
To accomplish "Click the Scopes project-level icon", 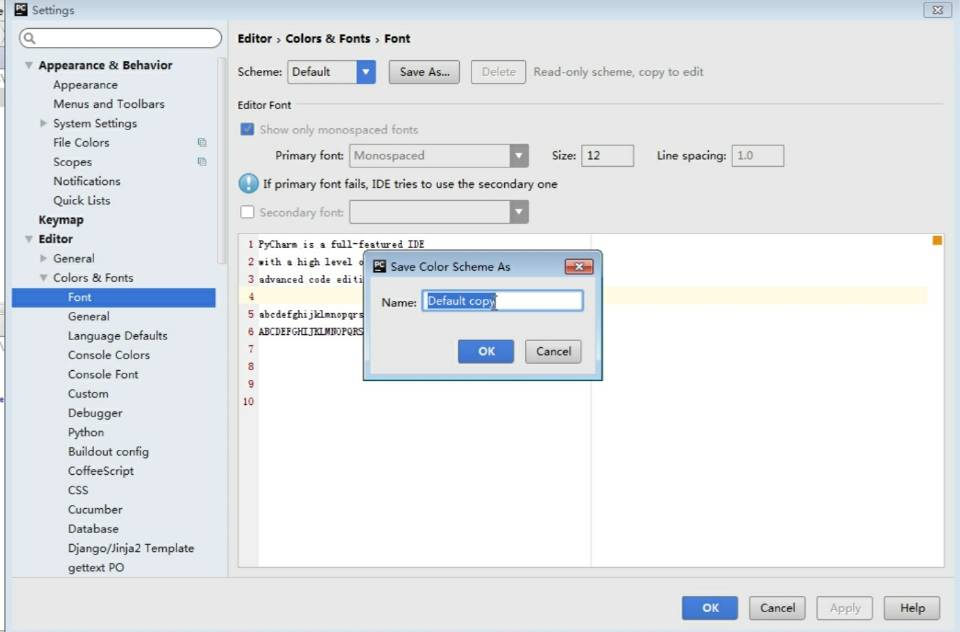I will coord(202,162).
